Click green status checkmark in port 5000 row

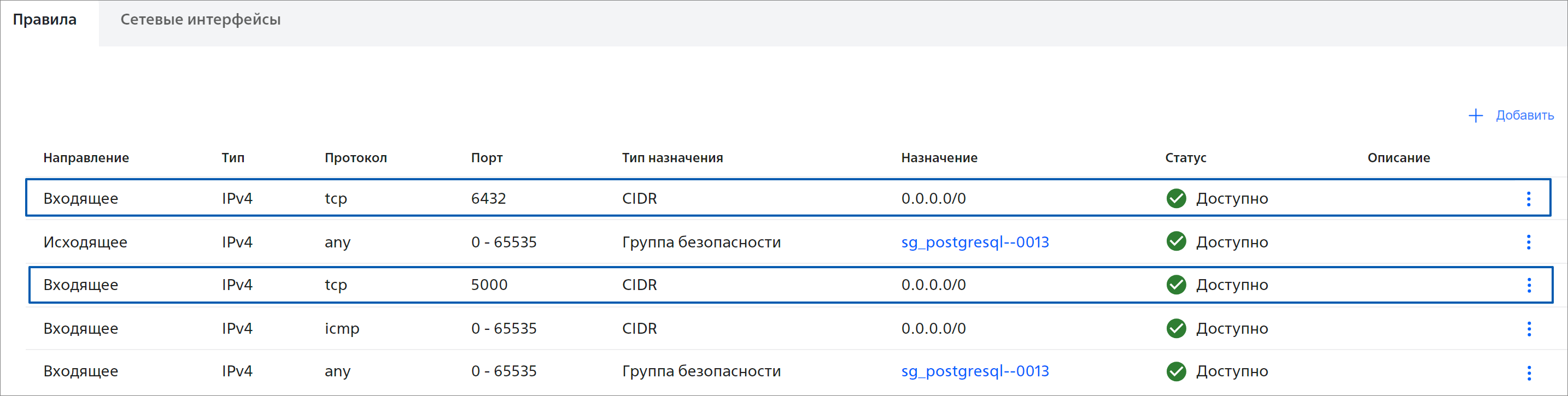pyautogui.click(x=1176, y=285)
